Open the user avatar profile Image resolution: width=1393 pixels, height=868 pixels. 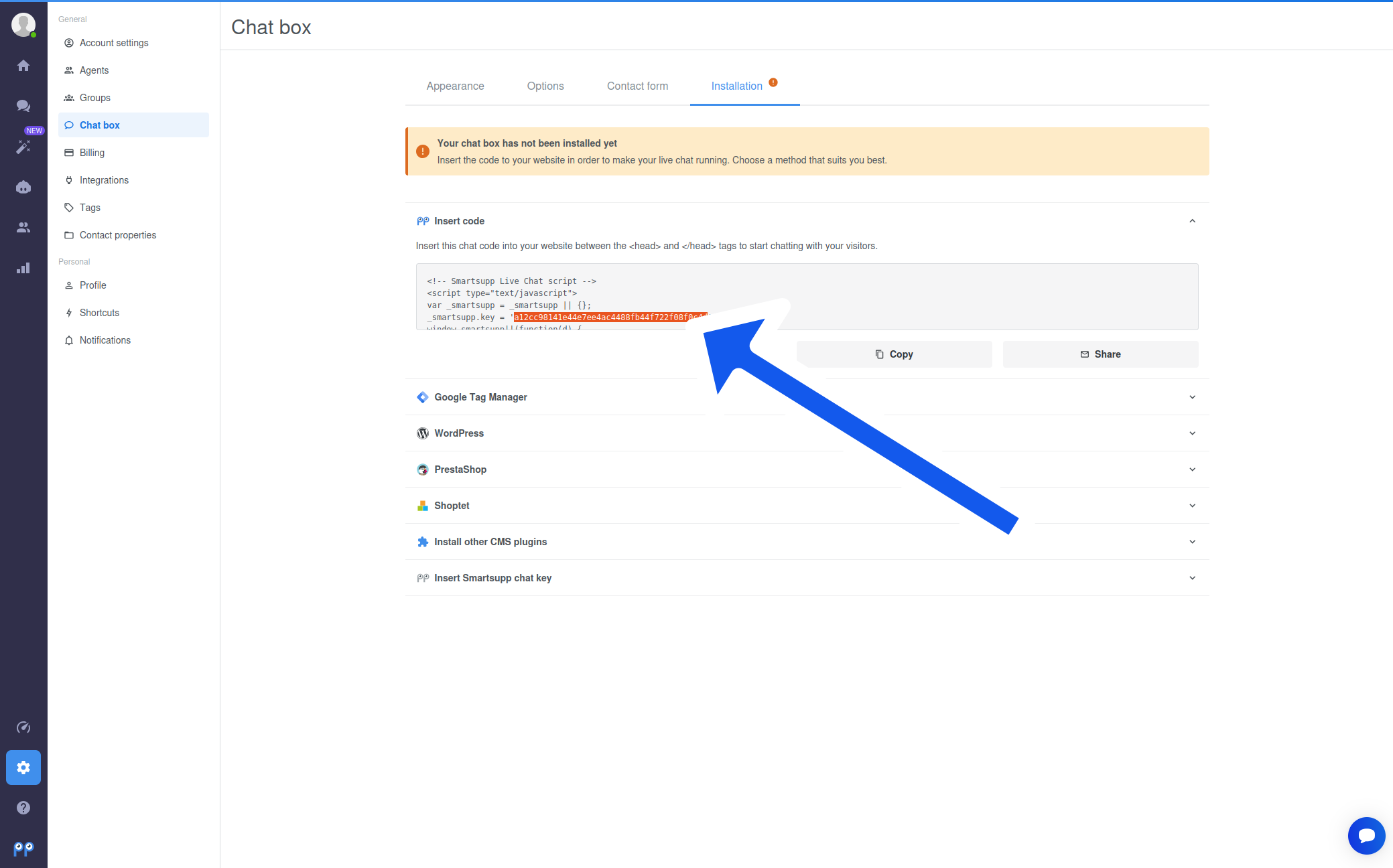(x=23, y=25)
